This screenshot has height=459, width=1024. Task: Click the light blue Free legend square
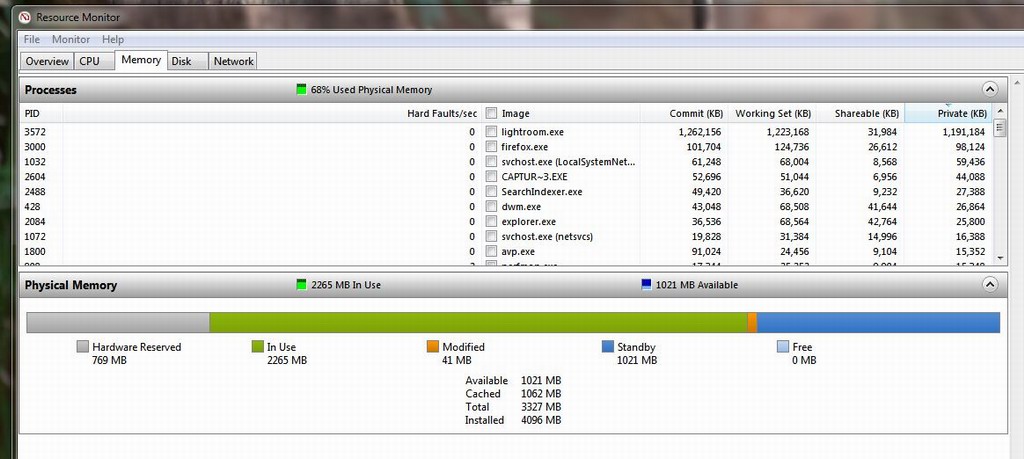click(x=783, y=347)
